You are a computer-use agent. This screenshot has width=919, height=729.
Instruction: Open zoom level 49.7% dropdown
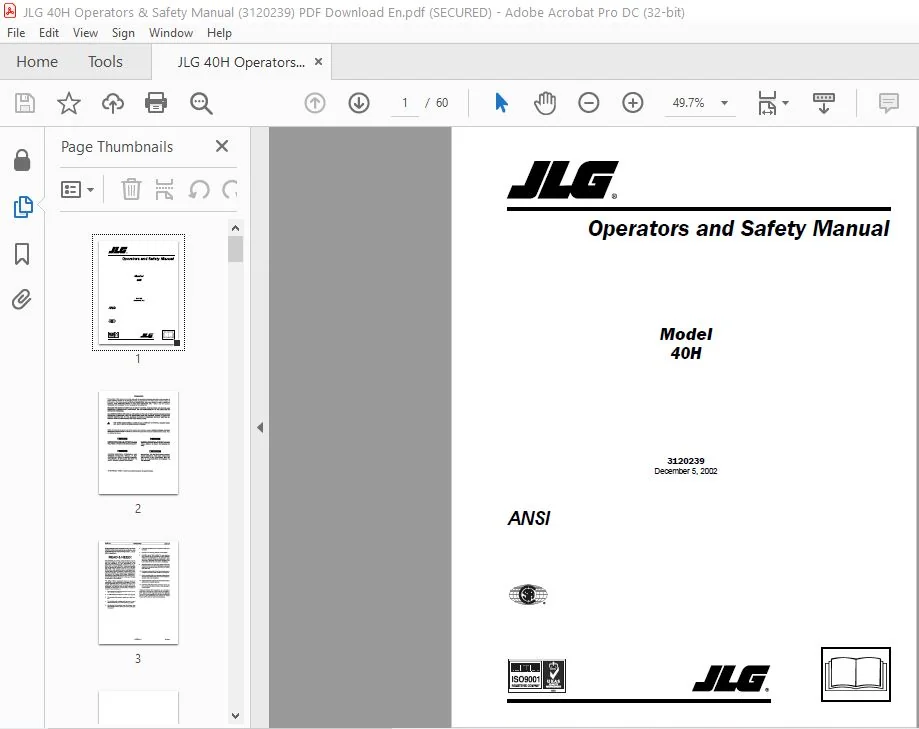pos(724,103)
